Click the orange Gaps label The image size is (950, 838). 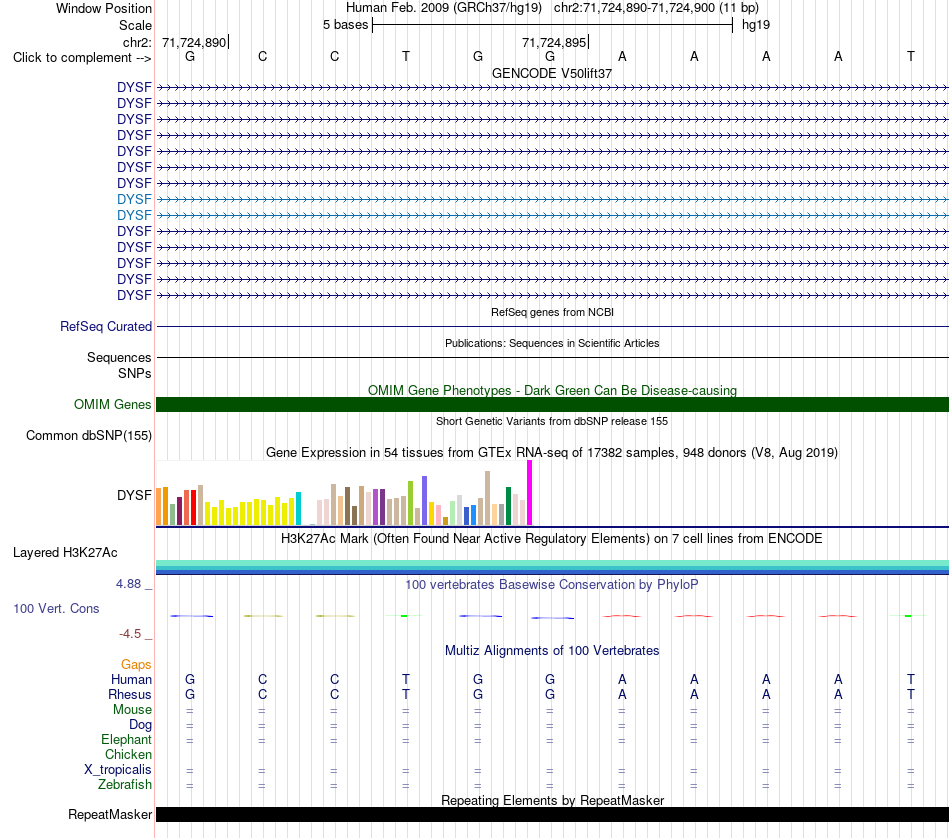click(136, 665)
